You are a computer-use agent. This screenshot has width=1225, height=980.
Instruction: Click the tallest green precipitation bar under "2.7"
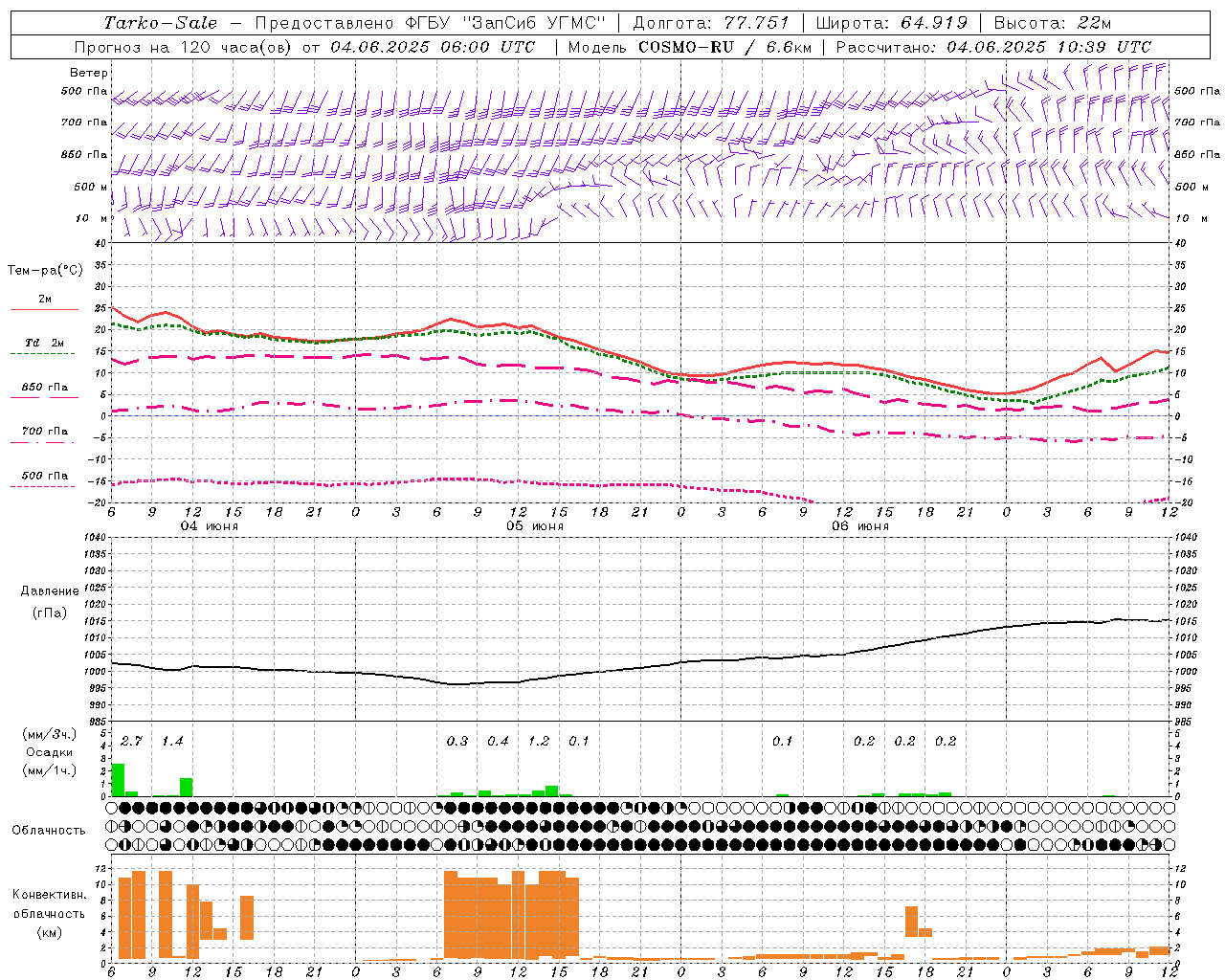(119, 779)
